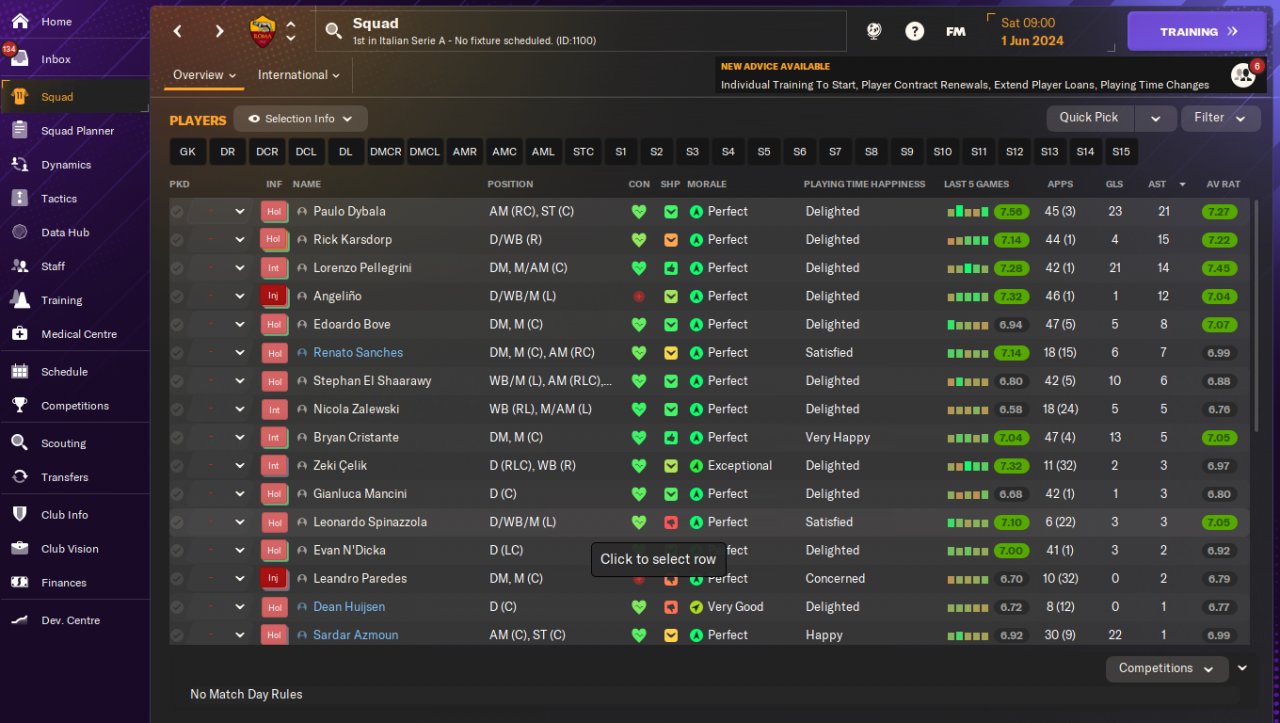Open the help question mark icon

pyautogui.click(x=914, y=31)
